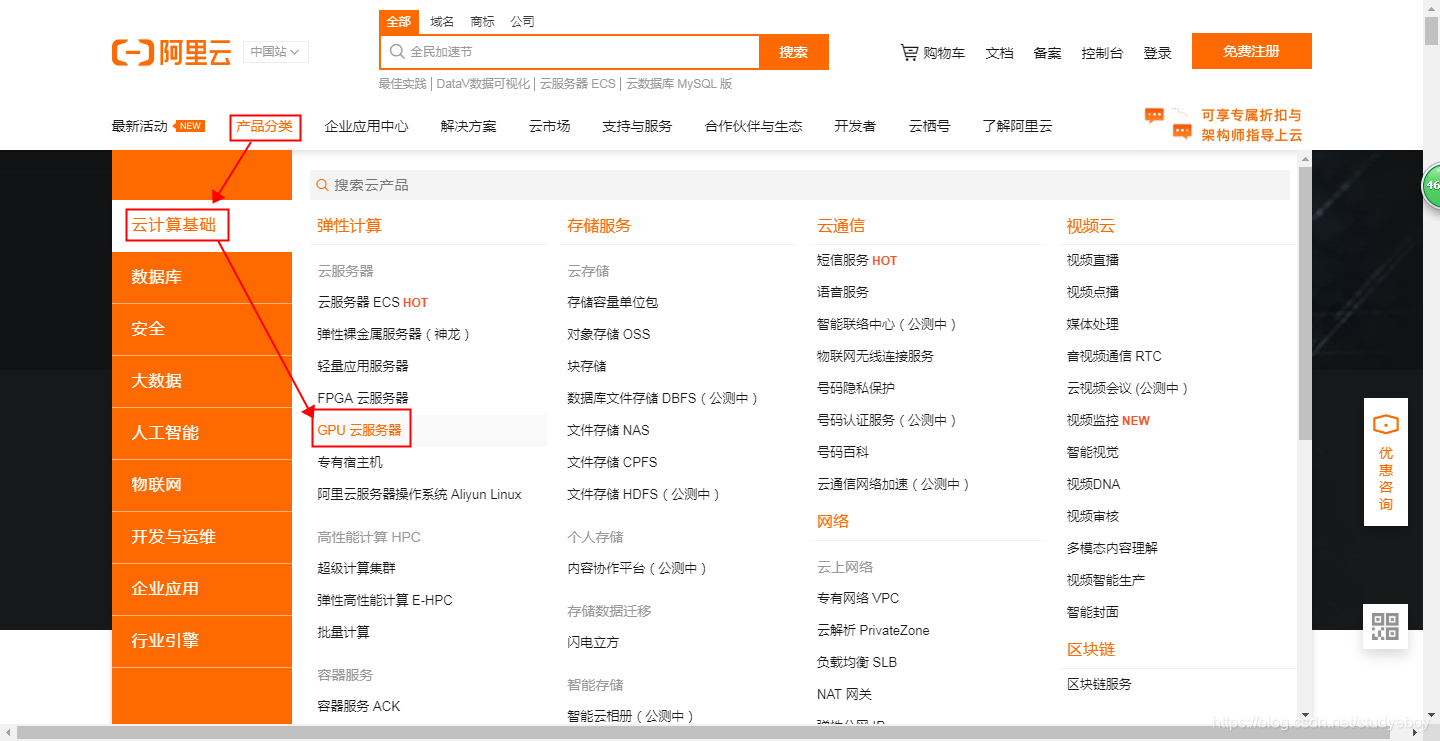Open the 合作伙伴与生态 menu item
Viewport: 1440px width, 741px height.
[753, 126]
